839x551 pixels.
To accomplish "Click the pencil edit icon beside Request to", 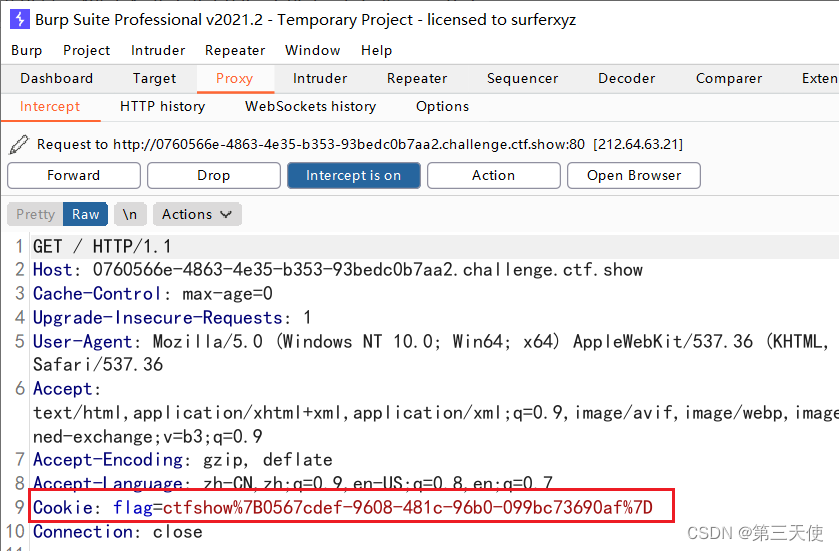I will pyautogui.click(x=19, y=144).
